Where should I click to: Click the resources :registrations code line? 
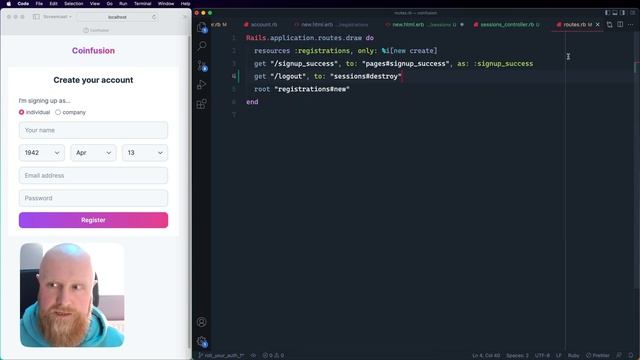(345, 51)
